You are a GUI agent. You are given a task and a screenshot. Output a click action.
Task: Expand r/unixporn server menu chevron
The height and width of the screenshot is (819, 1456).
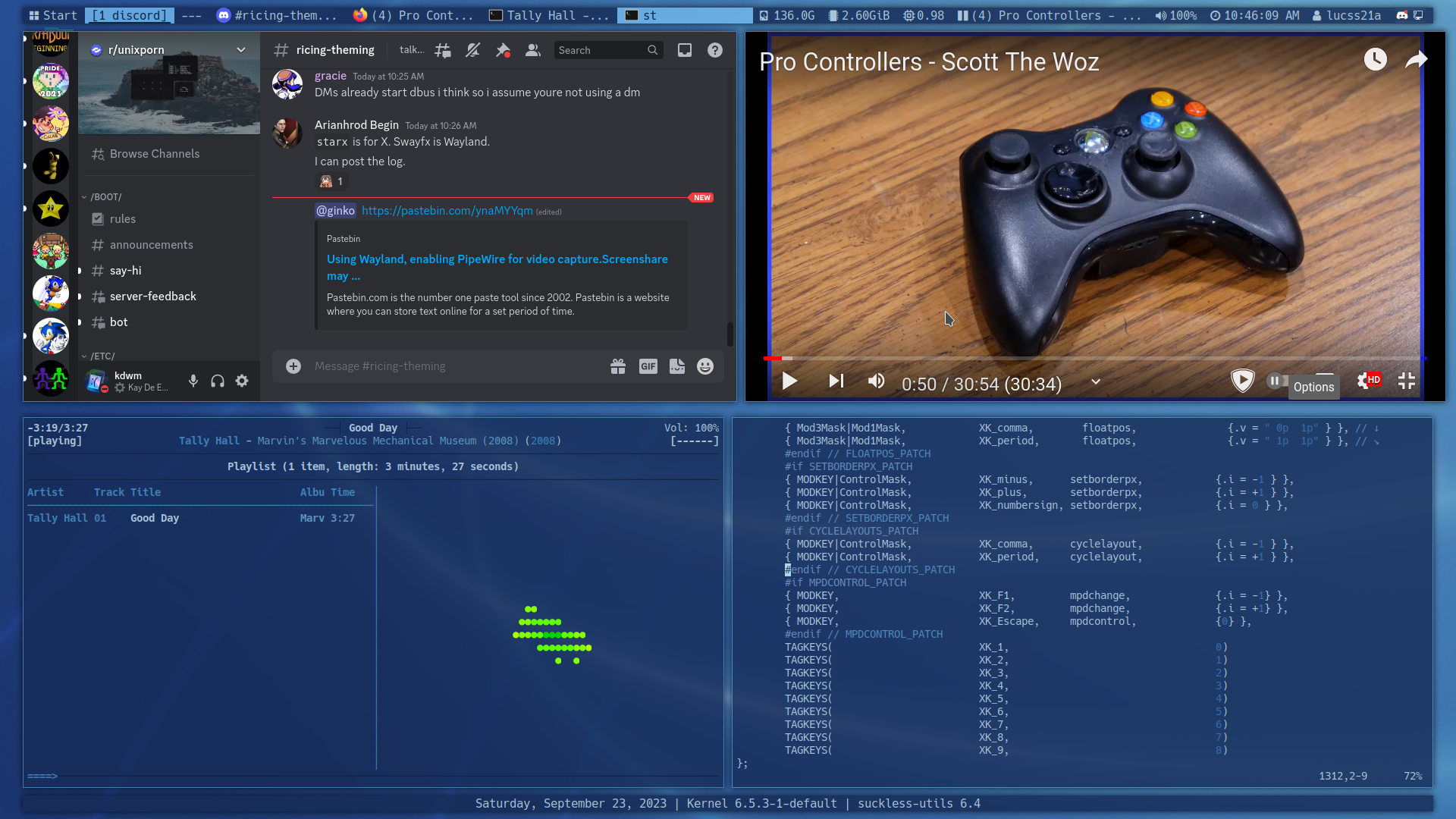click(x=241, y=50)
